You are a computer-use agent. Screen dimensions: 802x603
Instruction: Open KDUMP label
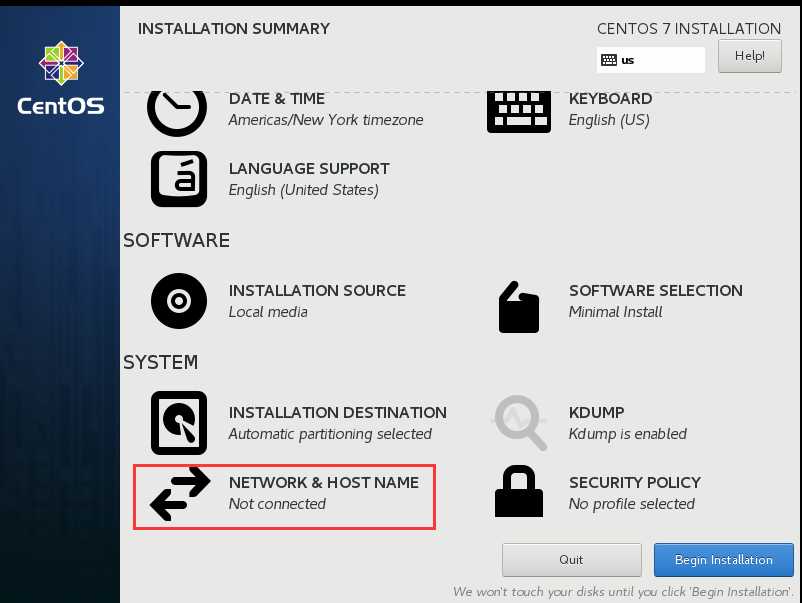tap(596, 412)
